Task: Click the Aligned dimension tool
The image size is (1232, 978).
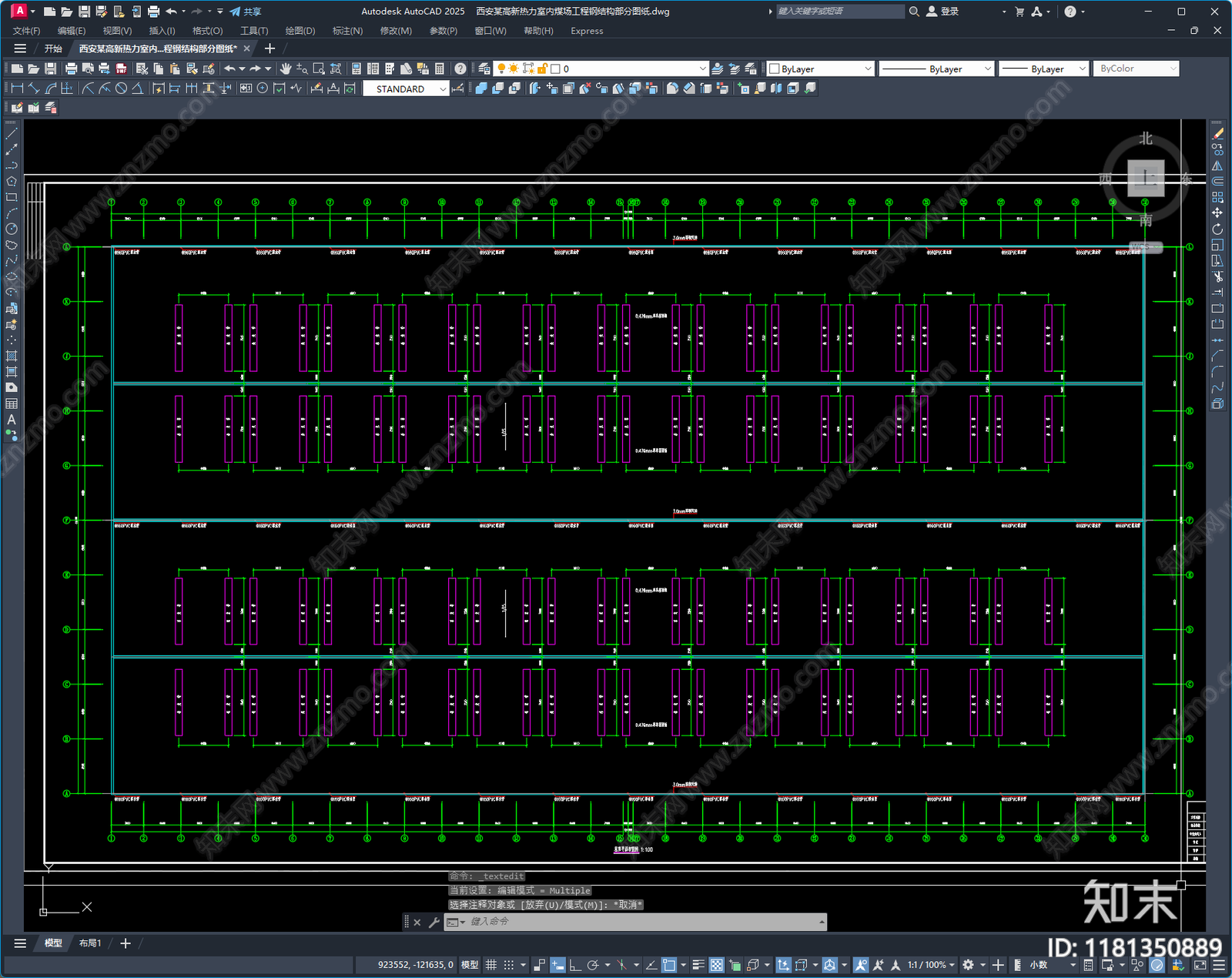Action: coord(34,89)
